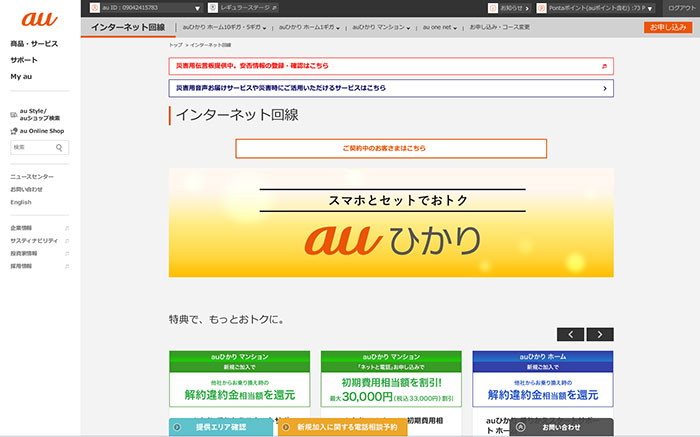Click the レギュラーステージ badge icon

tap(213, 8)
